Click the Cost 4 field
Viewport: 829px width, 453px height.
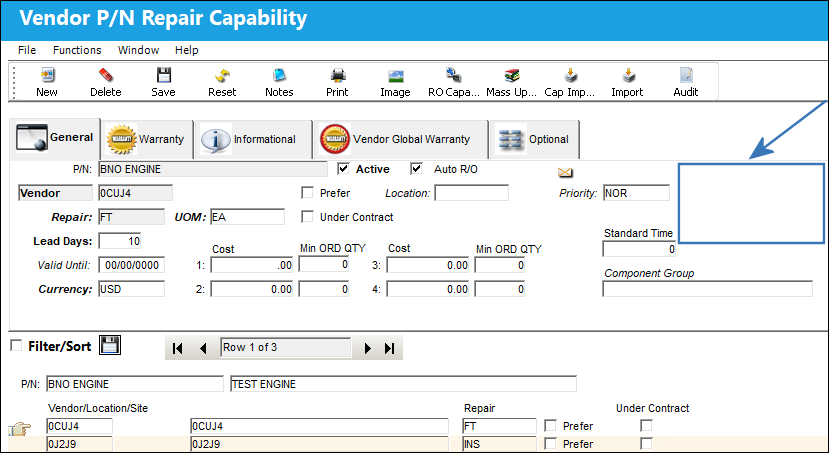(x=428, y=289)
